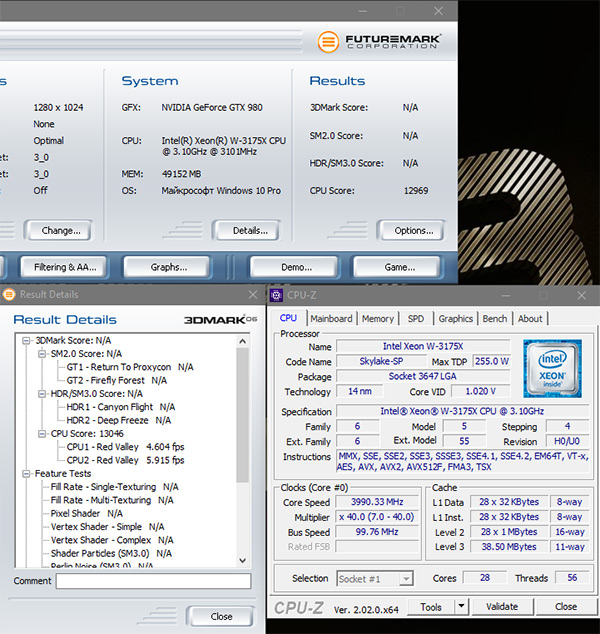Screen dimensions: 600x634
Task: Click the Core Speed value 3990.33 MHz
Action: (x=377, y=502)
